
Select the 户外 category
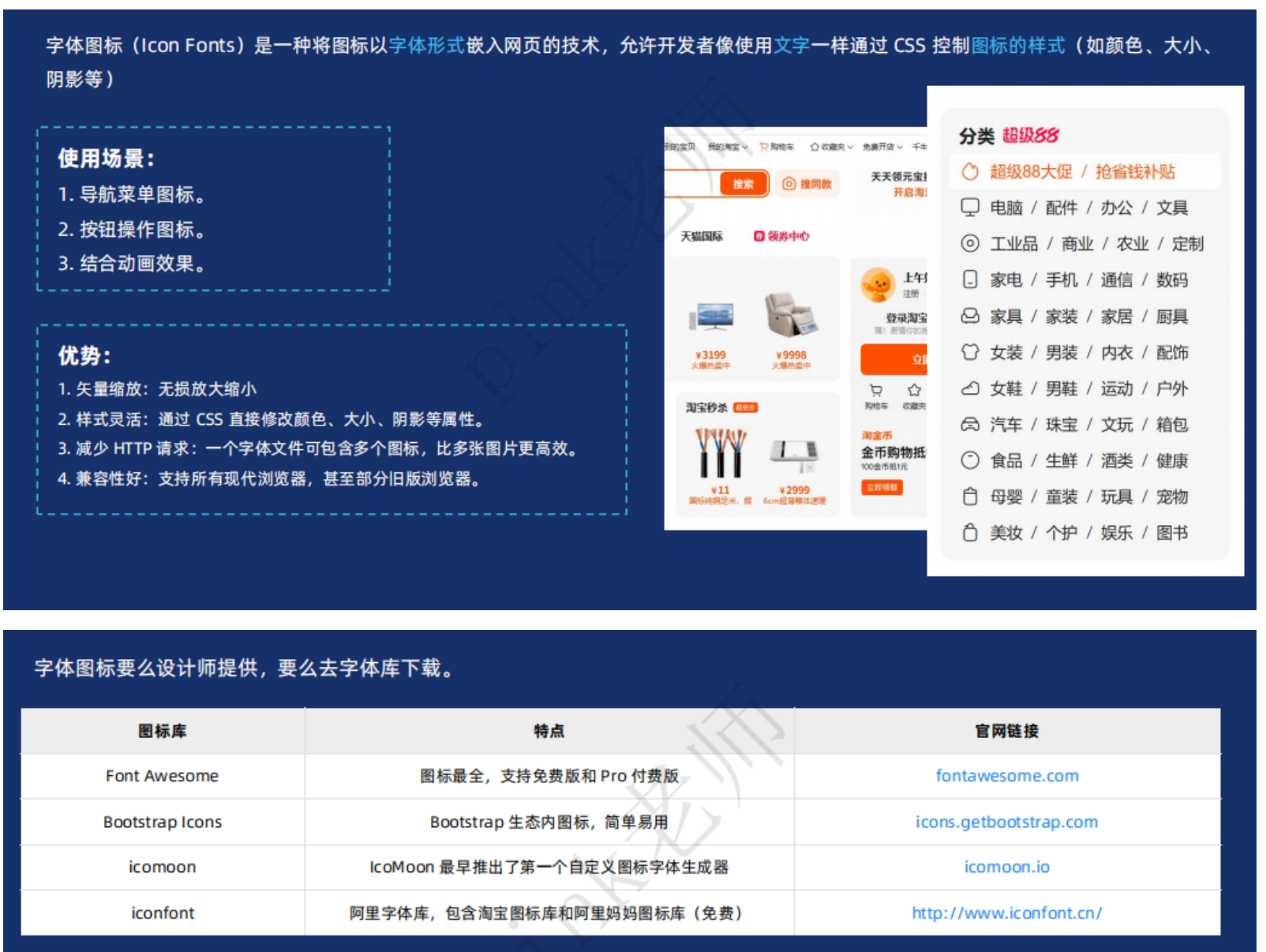(1172, 388)
